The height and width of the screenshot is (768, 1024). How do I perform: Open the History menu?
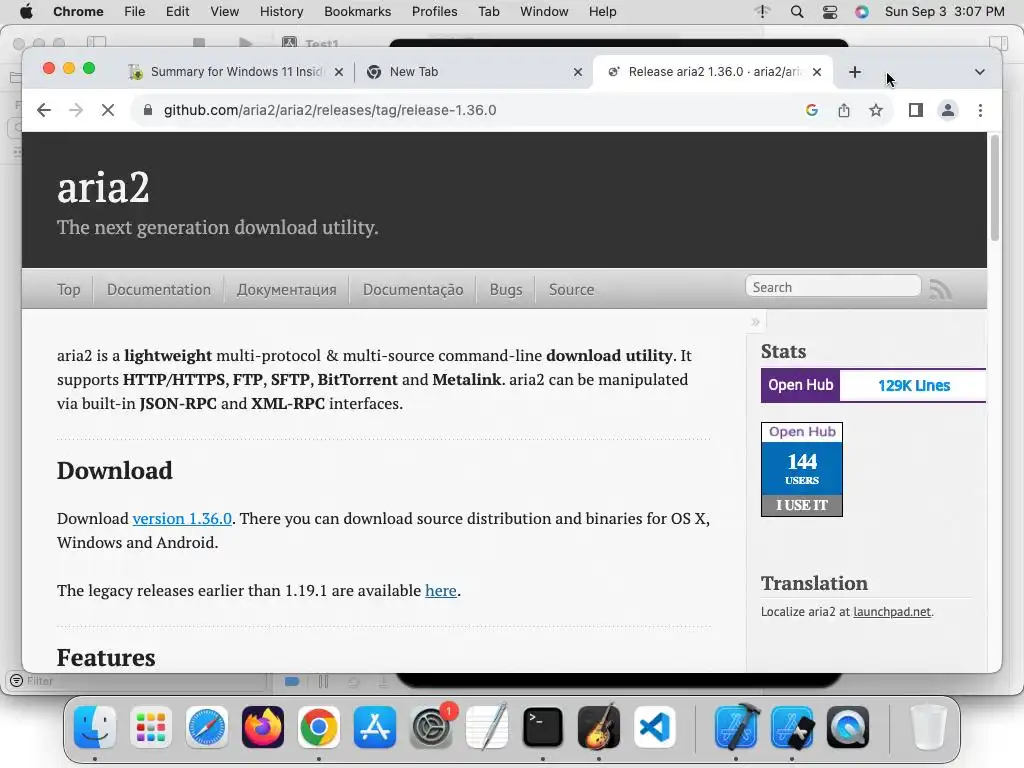point(281,12)
